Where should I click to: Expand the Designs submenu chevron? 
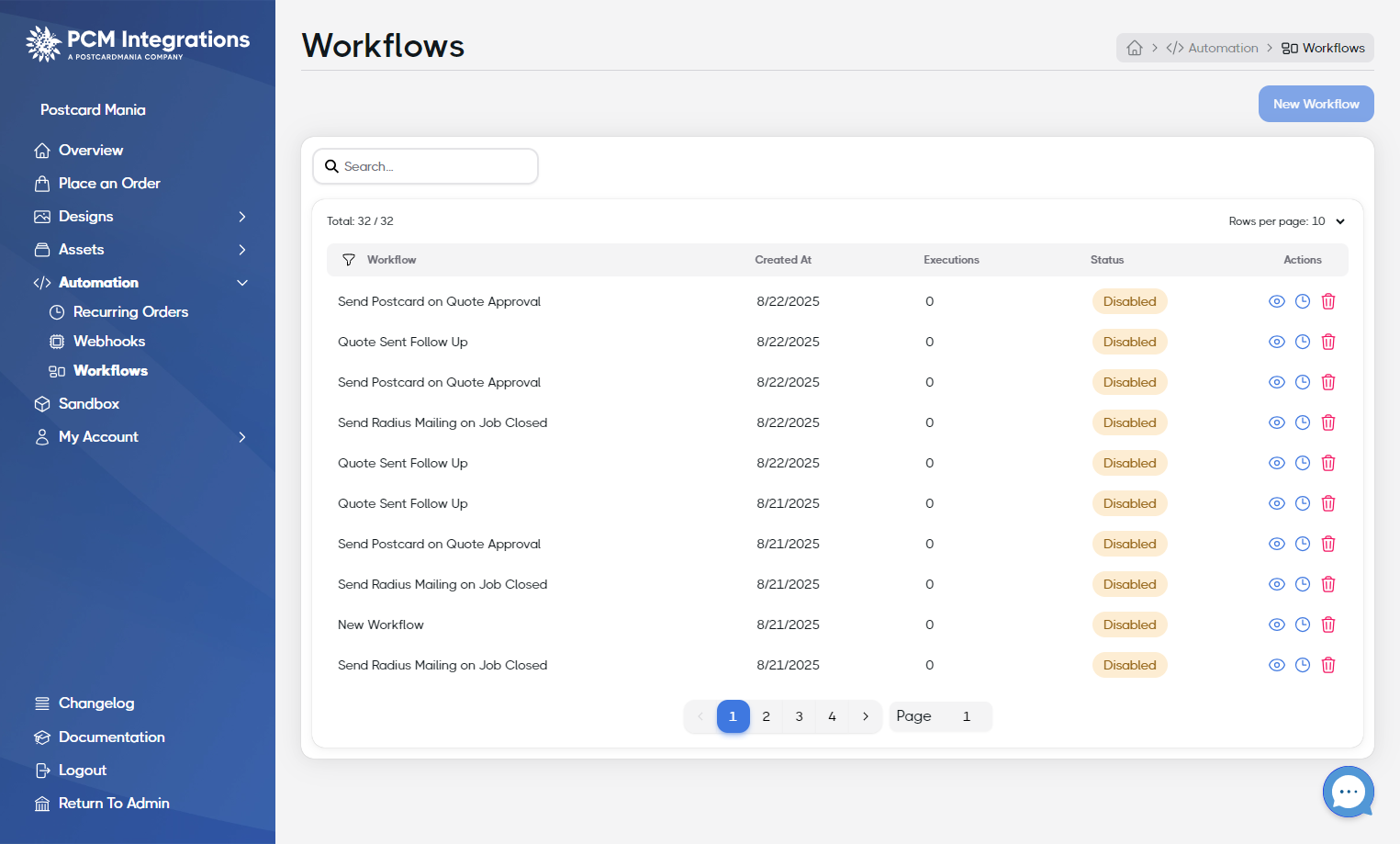[x=242, y=217]
